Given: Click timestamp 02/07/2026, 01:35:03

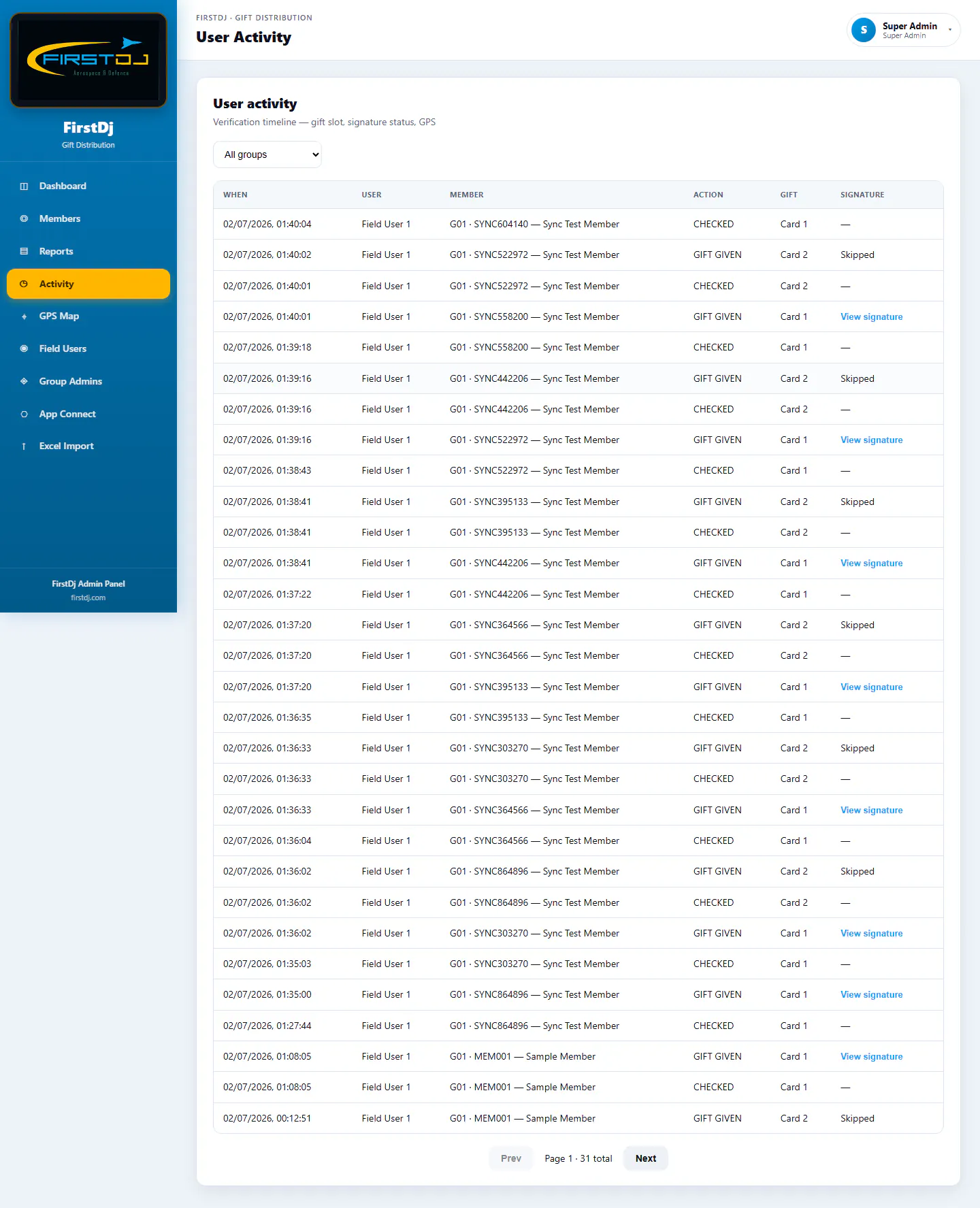Looking at the screenshot, I should pyautogui.click(x=267, y=964).
